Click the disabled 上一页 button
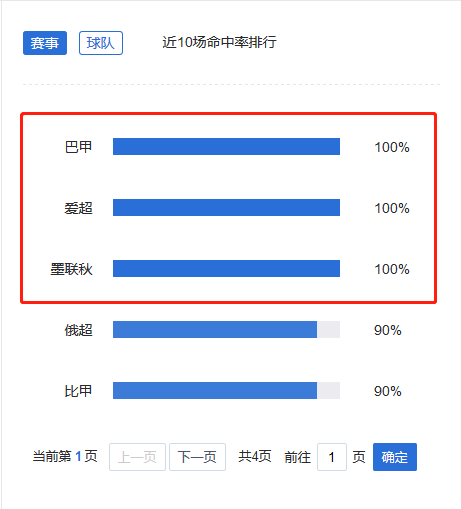This screenshot has width=461, height=509. (137, 457)
